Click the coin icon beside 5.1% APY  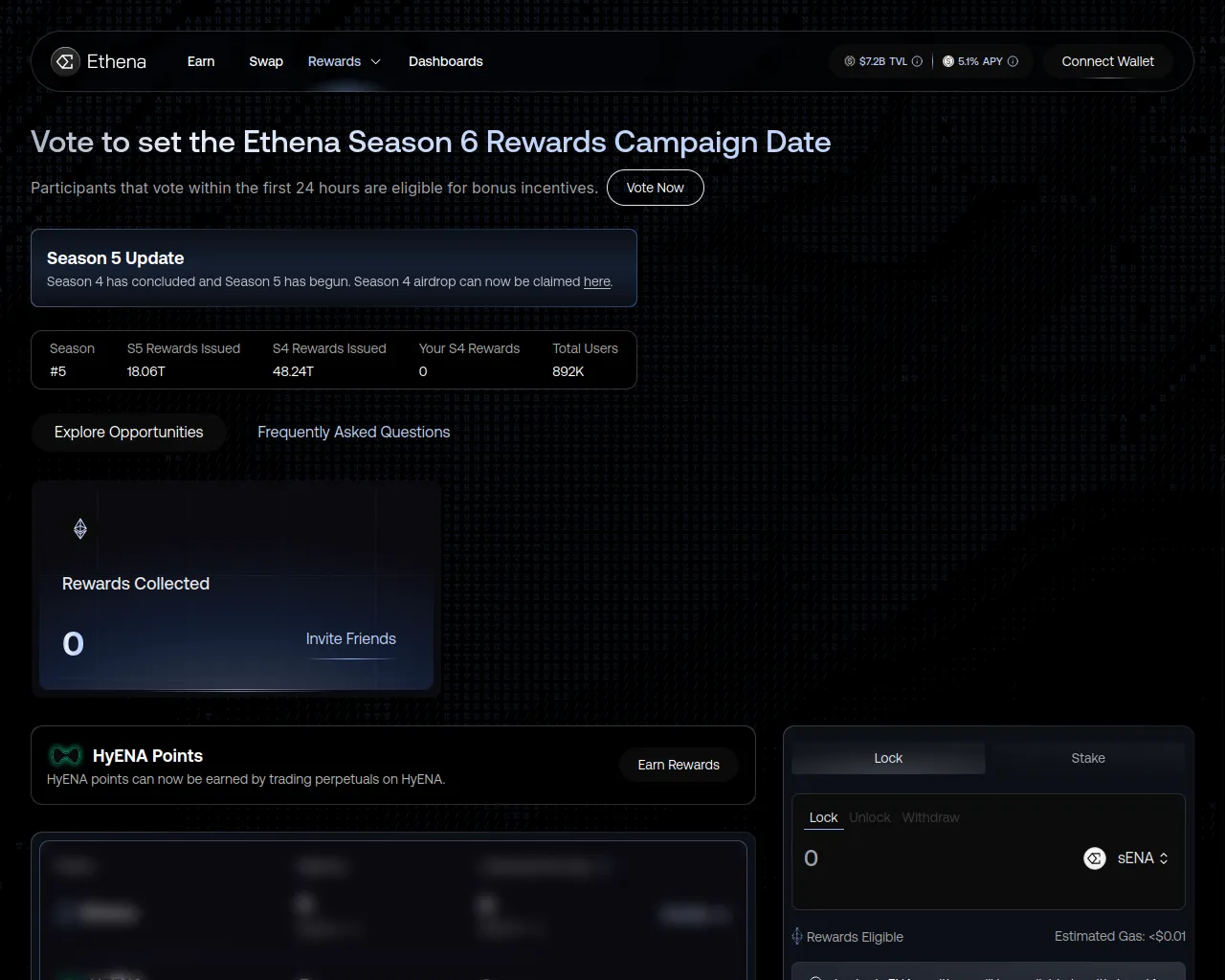[x=948, y=61]
